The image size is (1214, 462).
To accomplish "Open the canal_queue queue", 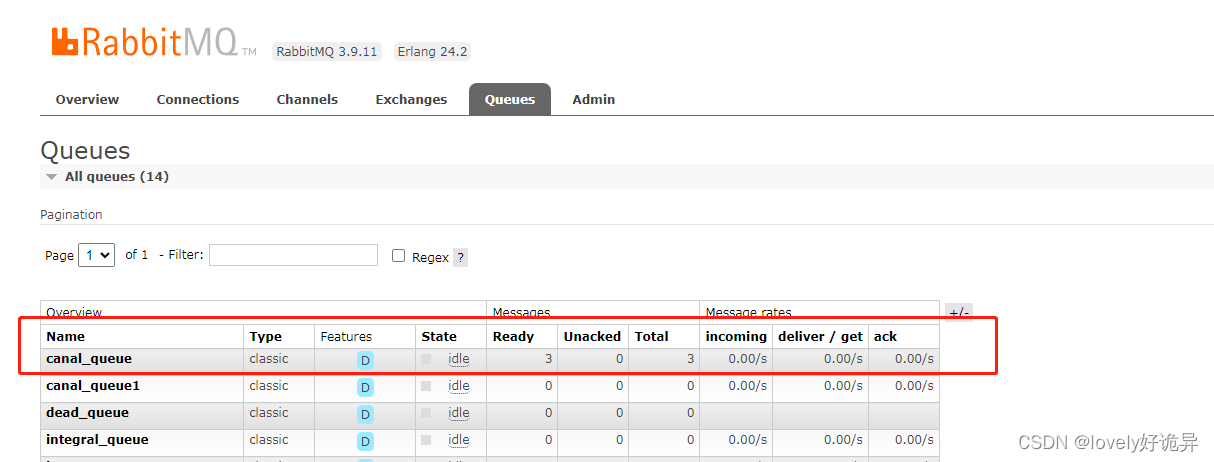I will click(89, 358).
